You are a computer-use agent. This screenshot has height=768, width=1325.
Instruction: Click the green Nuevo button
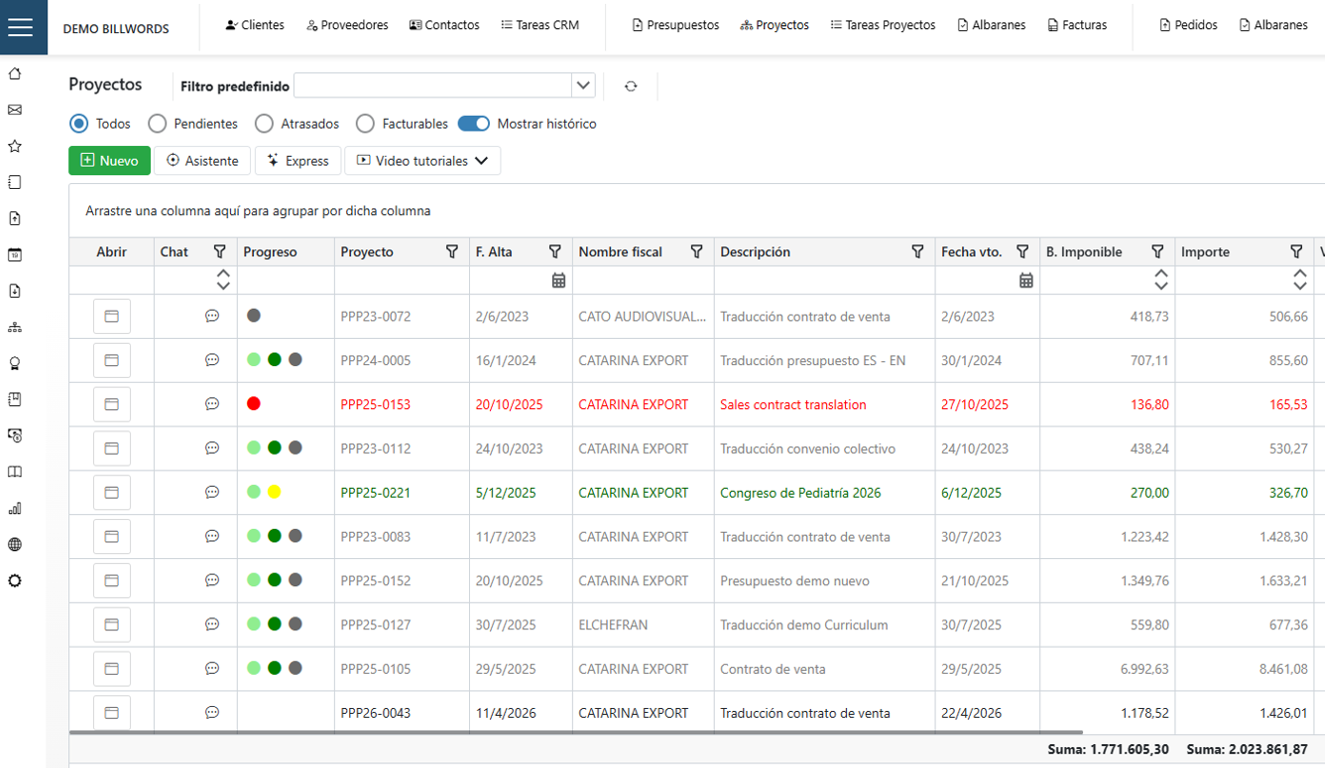109,161
